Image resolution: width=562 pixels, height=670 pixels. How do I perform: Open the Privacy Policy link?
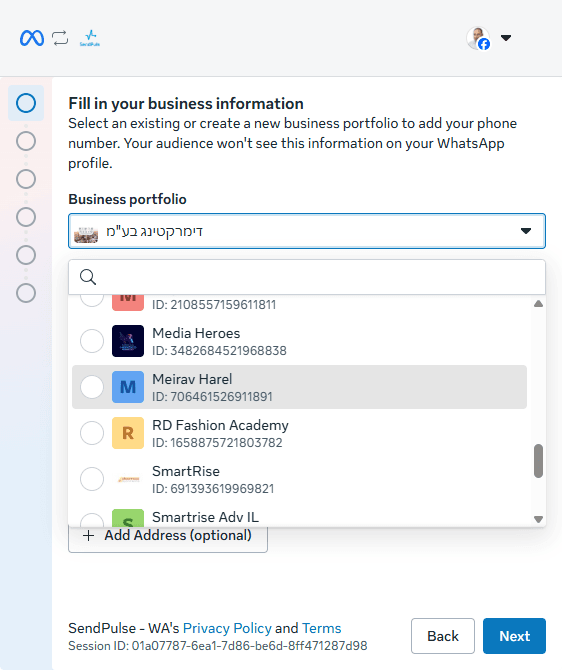(227, 628)
